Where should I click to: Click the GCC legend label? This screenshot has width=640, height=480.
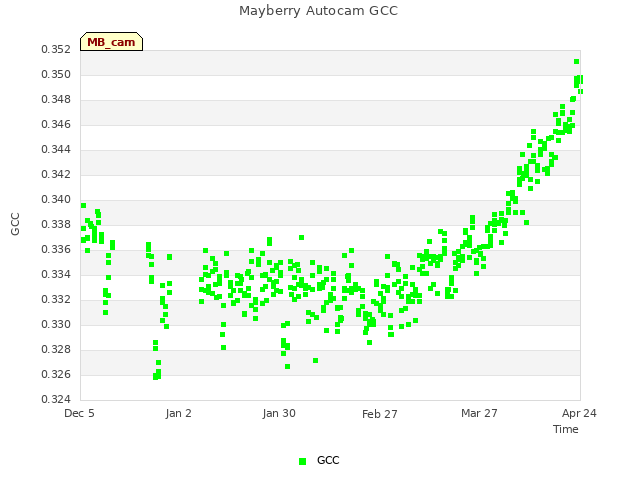pos(328,460)
